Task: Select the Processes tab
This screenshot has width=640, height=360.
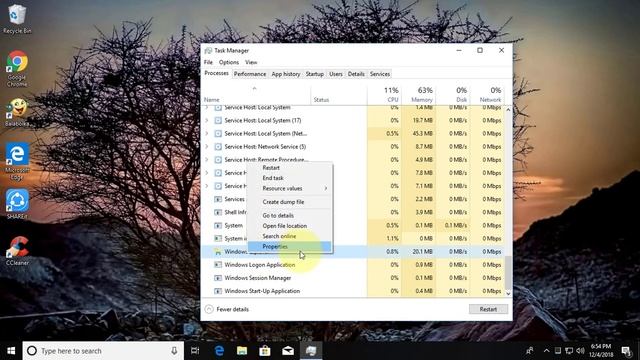Action: click(x=216, y=73)
